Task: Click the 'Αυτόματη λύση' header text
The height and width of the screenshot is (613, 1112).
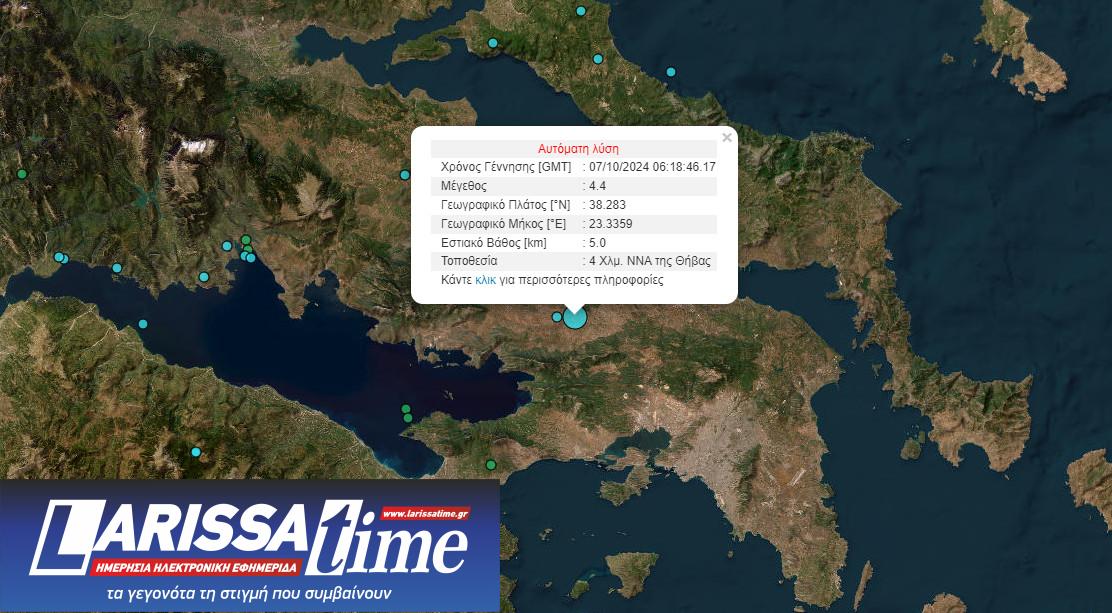Action: tap(578, 149)
